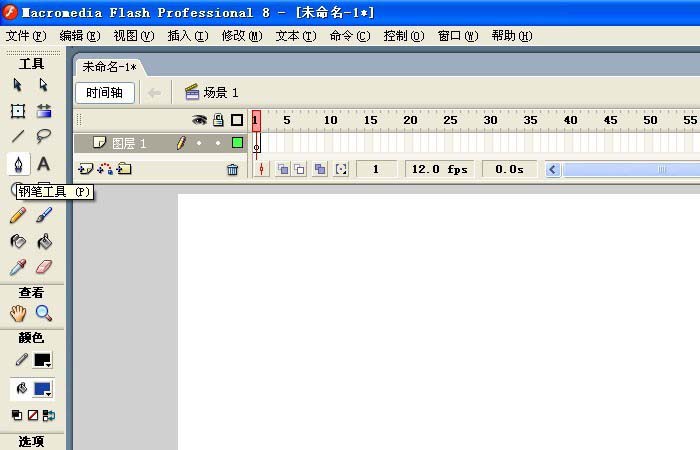
Task: Select the keyframe in frame 1
Action: click(256, 144)
